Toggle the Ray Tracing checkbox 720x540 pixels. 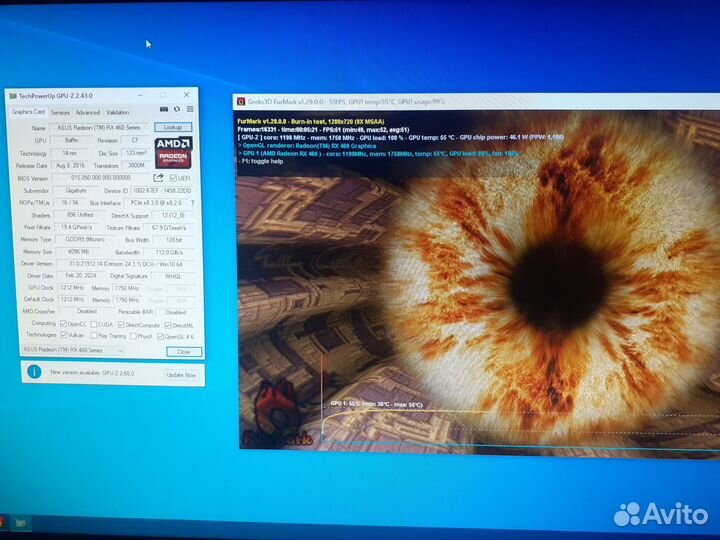click(94, 336)
